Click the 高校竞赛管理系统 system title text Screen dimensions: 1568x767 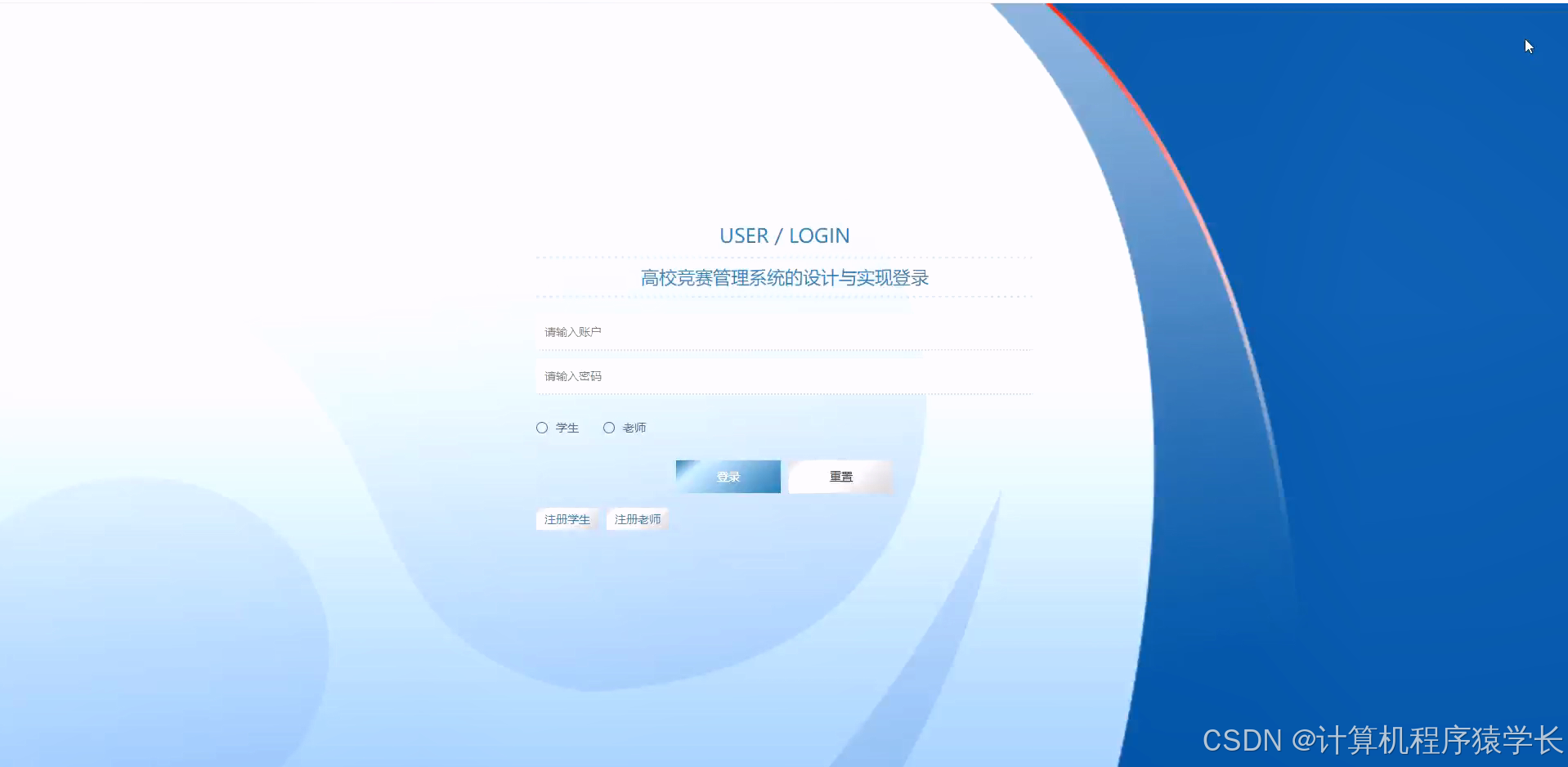point(784,277)
